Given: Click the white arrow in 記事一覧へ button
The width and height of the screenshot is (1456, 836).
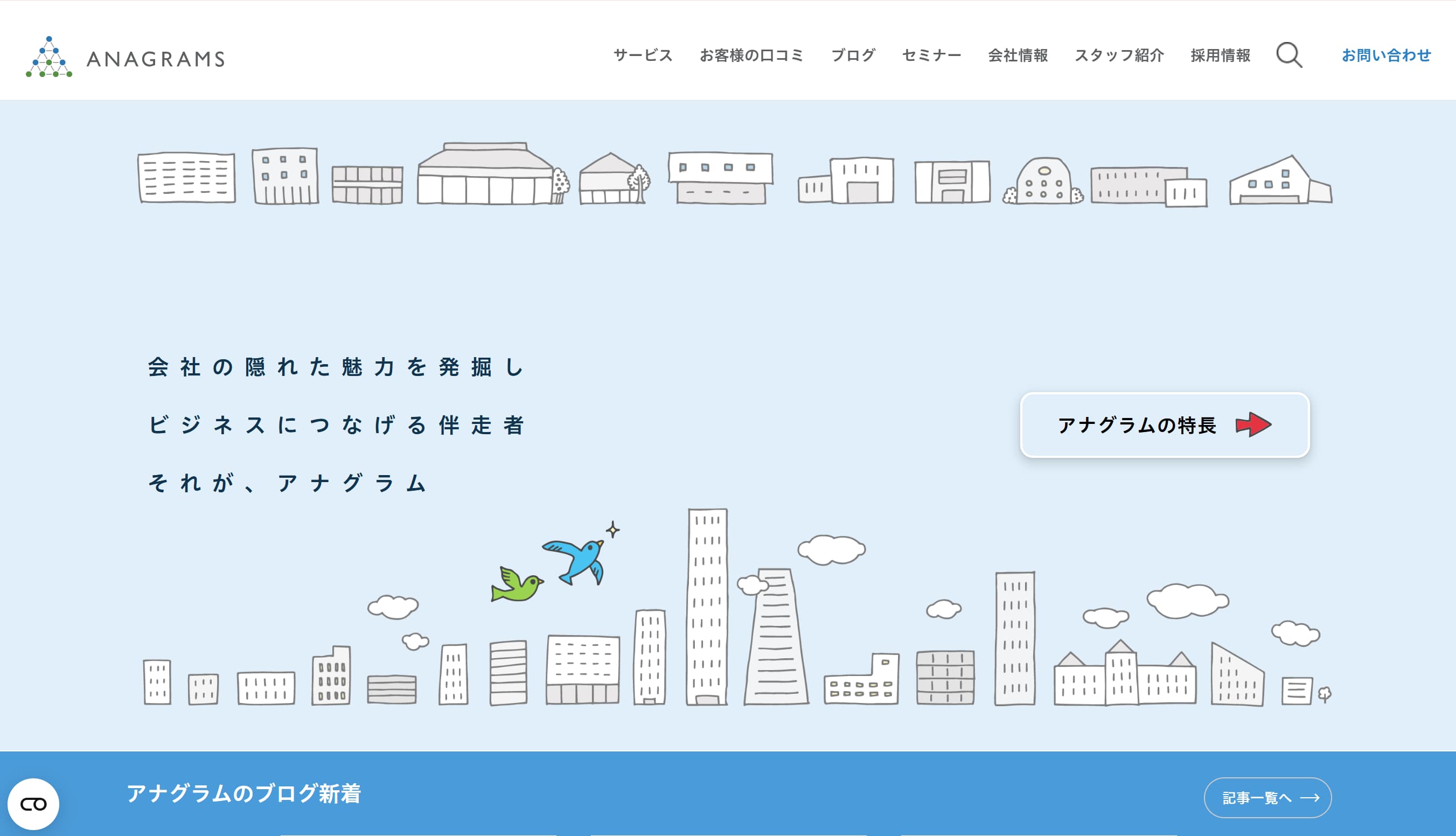Looking at the screenshot, I should [x=1309, y=798].
